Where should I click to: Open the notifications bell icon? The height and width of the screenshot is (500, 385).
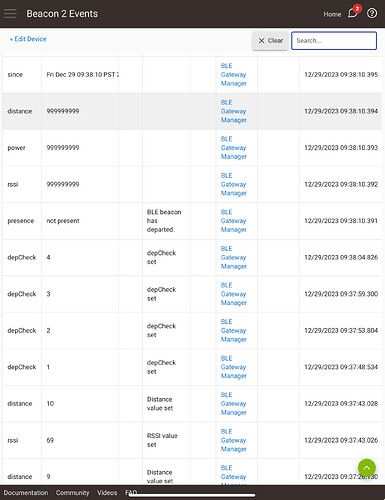pyautogui.click(x=353, y=13)
